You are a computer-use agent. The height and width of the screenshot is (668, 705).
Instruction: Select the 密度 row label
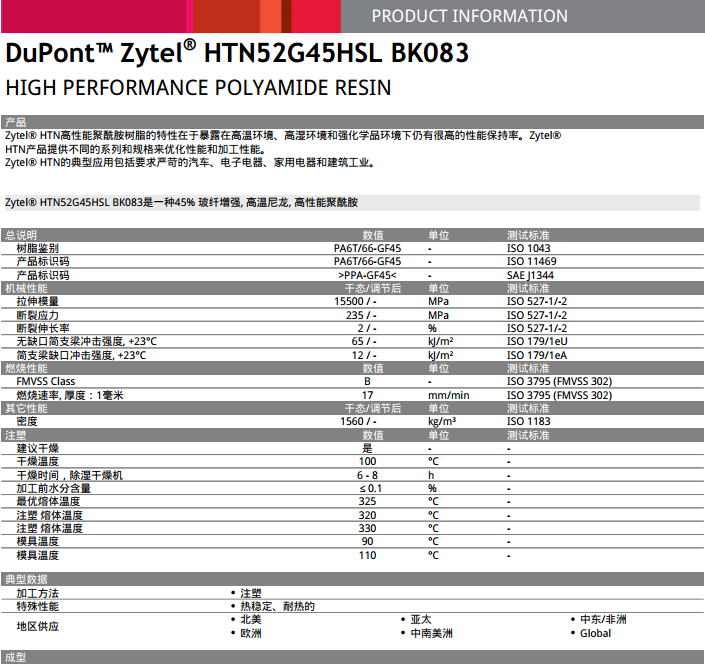(27, 421)
